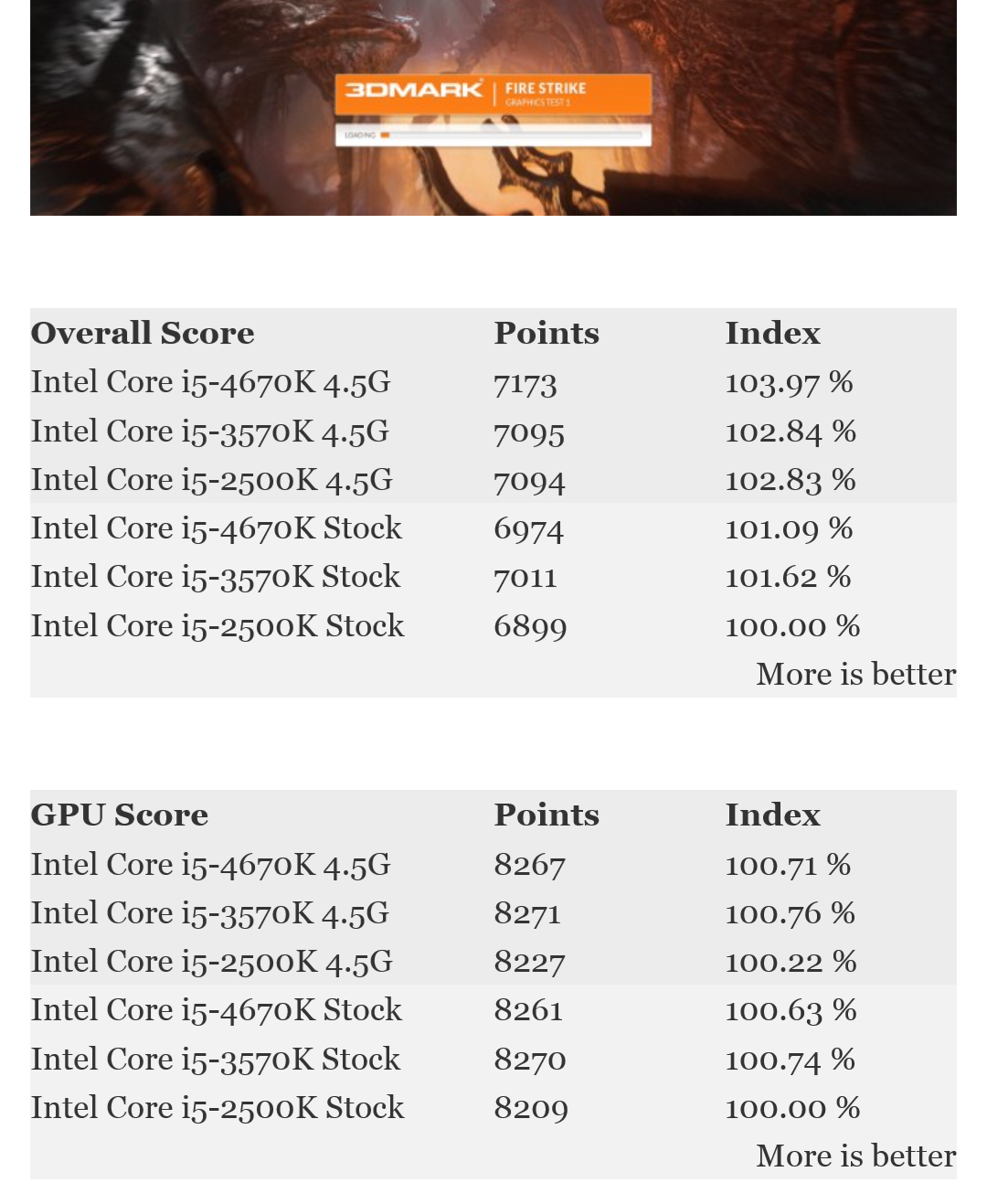Click the 6899 points value
The width and height of the screenshot is (987, 1204).
(x=530, y=626)
